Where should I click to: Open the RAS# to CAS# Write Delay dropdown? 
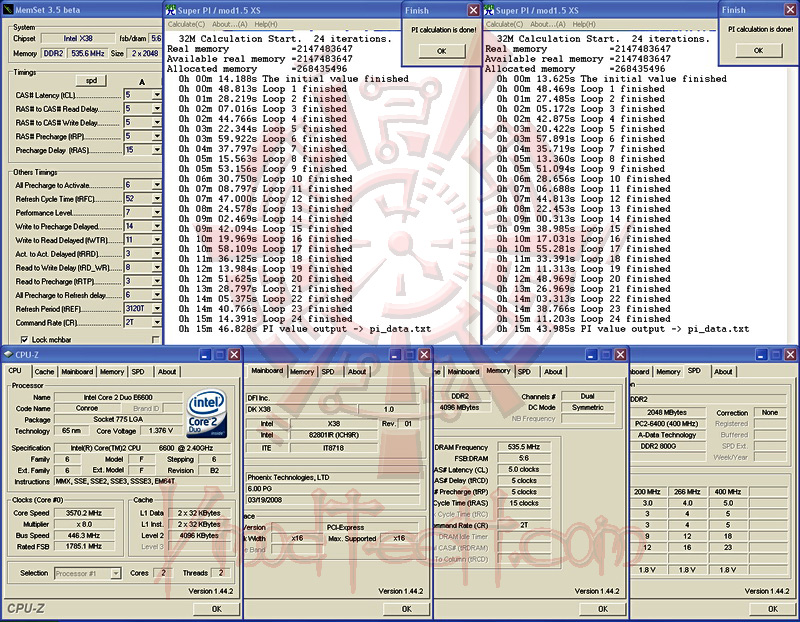tap(157, 122)
